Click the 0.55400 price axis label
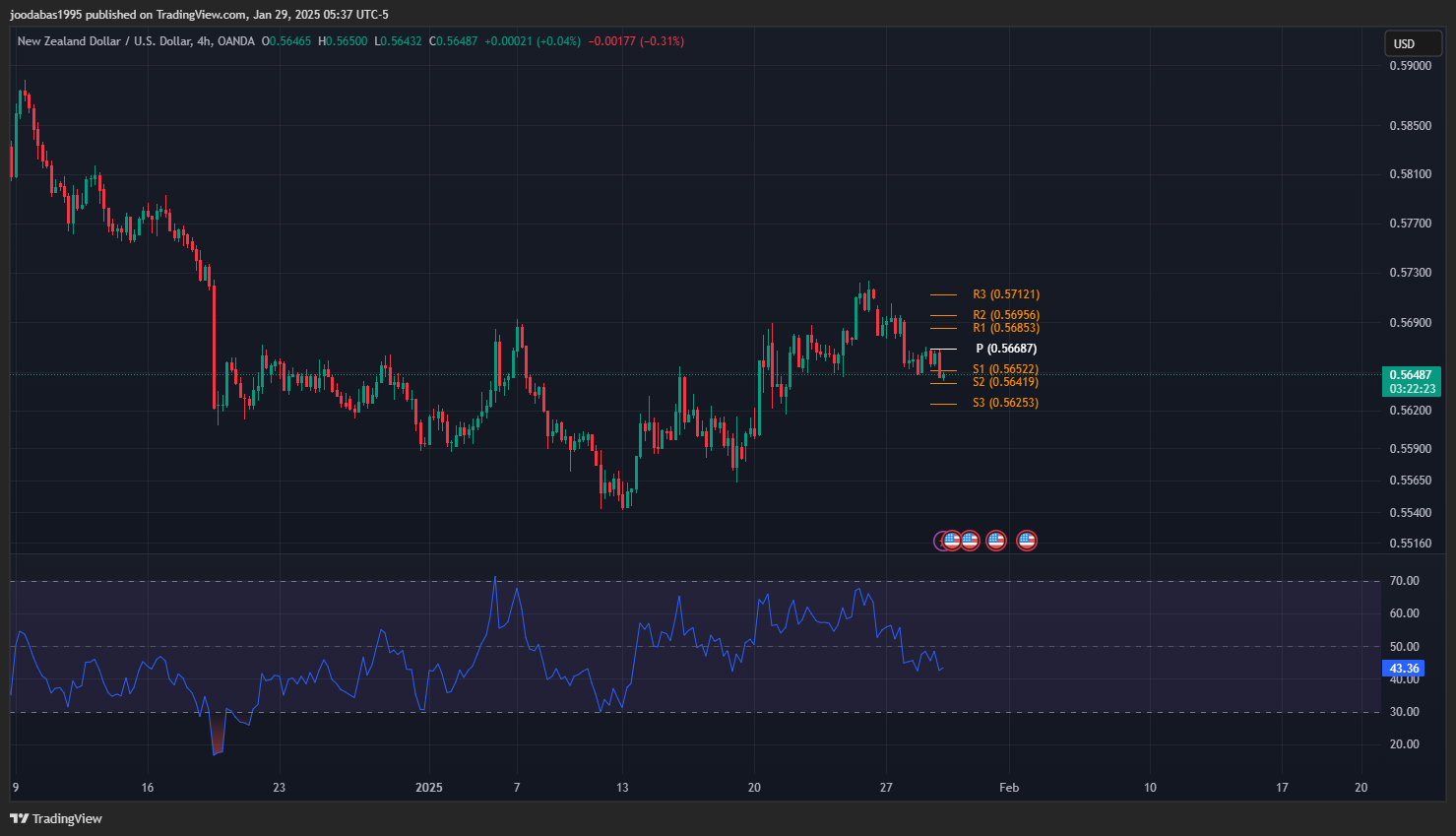1456x836 pixels. (x=1411, y=513)
